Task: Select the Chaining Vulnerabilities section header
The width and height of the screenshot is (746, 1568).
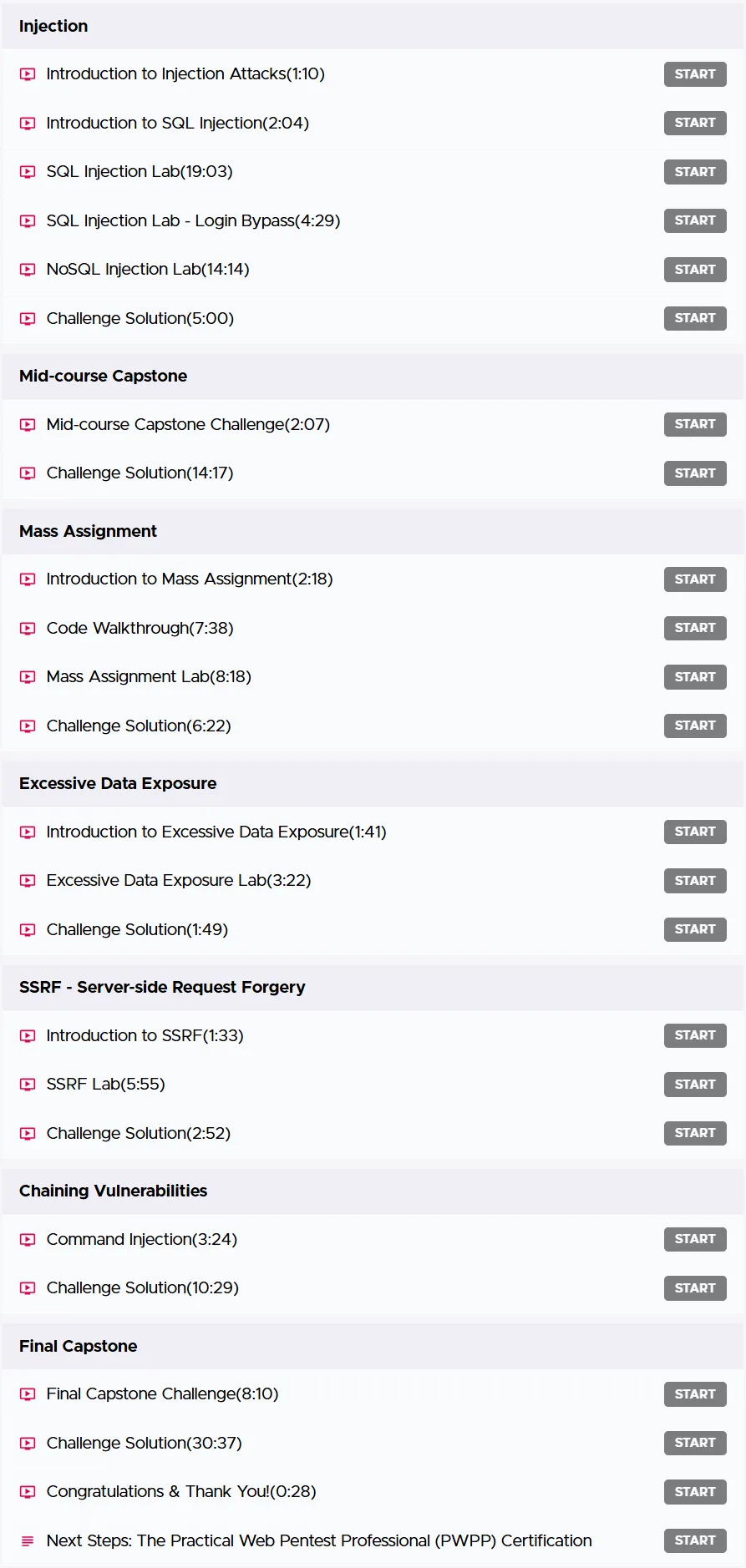Action: pos(373,1191)
